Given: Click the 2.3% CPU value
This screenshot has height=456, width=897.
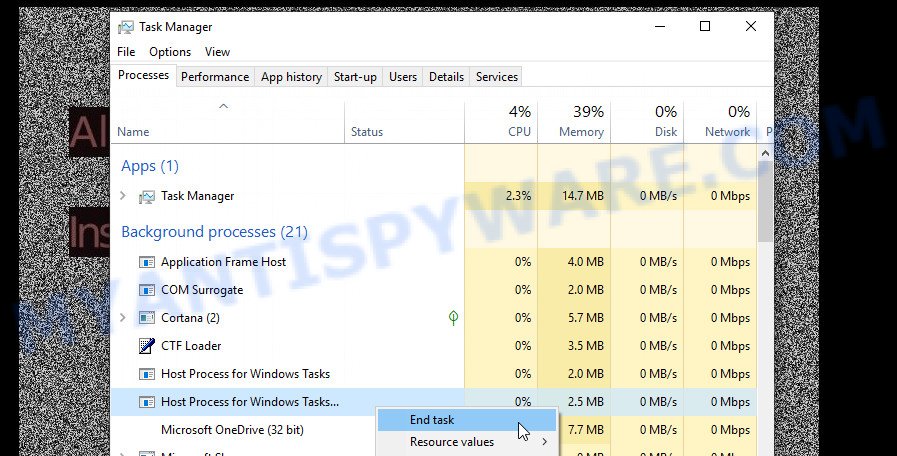Looking at the screenshot, I should (518, 196).
